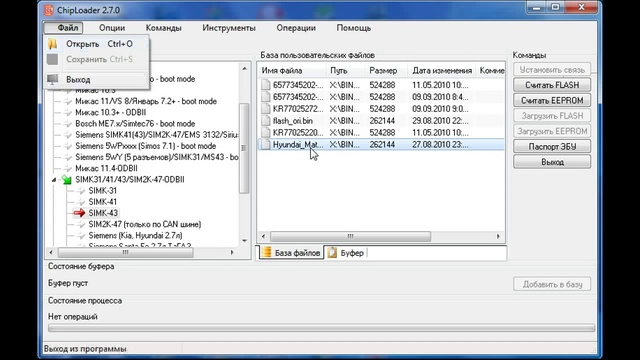640x360 pixels.
Task: Click gray arrow icon beside Siemens (Kia, Hyundai 2.7л)
Action: click(81, 235)
